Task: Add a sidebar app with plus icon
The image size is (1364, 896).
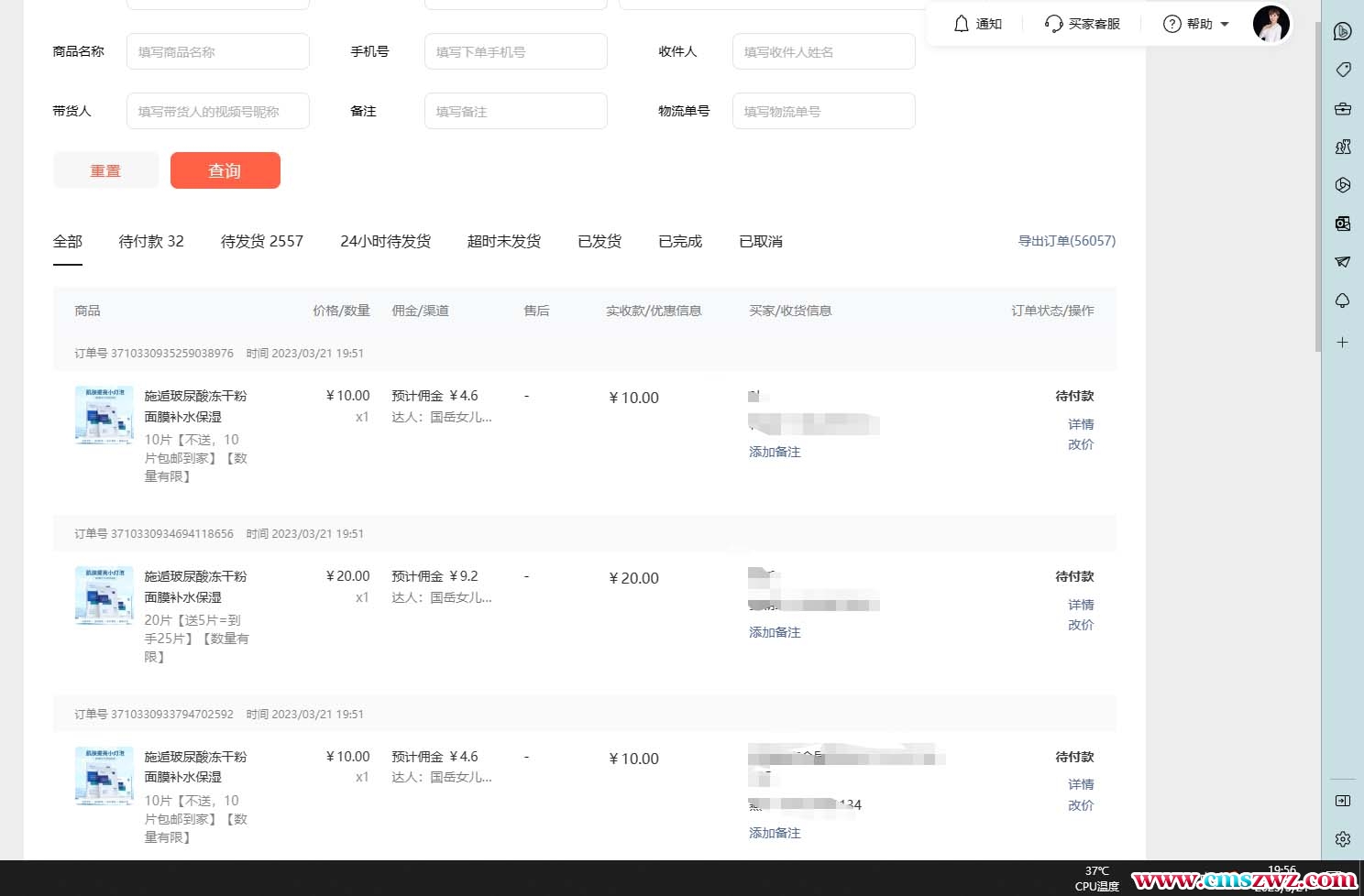Action: click(x=1343, y=343)
